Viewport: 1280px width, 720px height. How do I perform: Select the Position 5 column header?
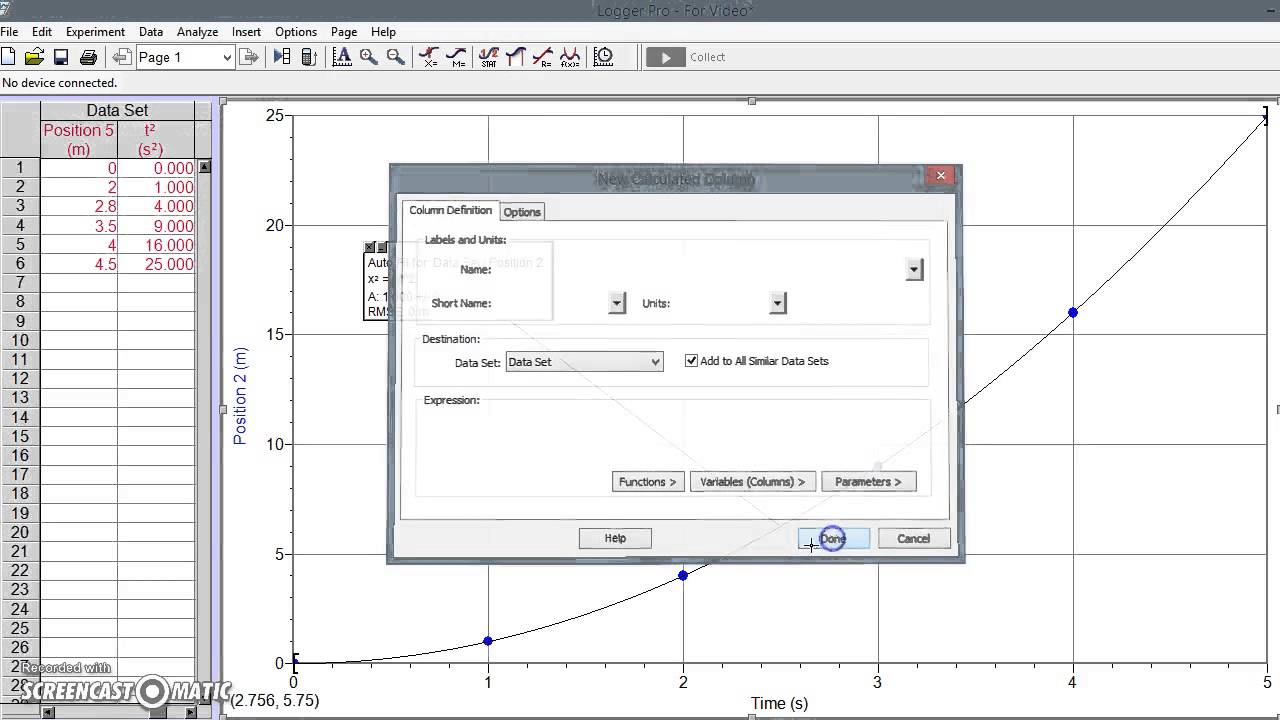pyautogui.click(x=79, y=139)
